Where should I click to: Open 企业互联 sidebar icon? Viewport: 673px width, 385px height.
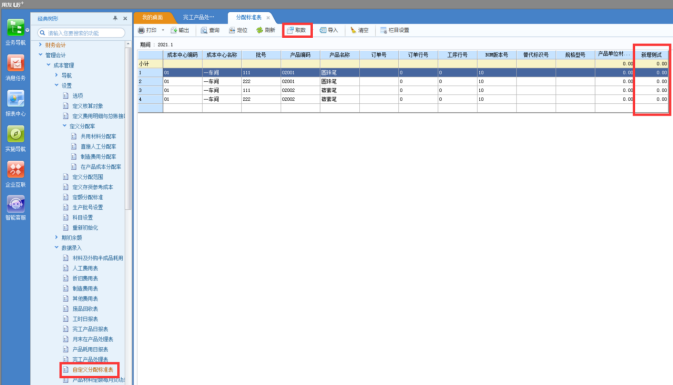click(15, 170)
